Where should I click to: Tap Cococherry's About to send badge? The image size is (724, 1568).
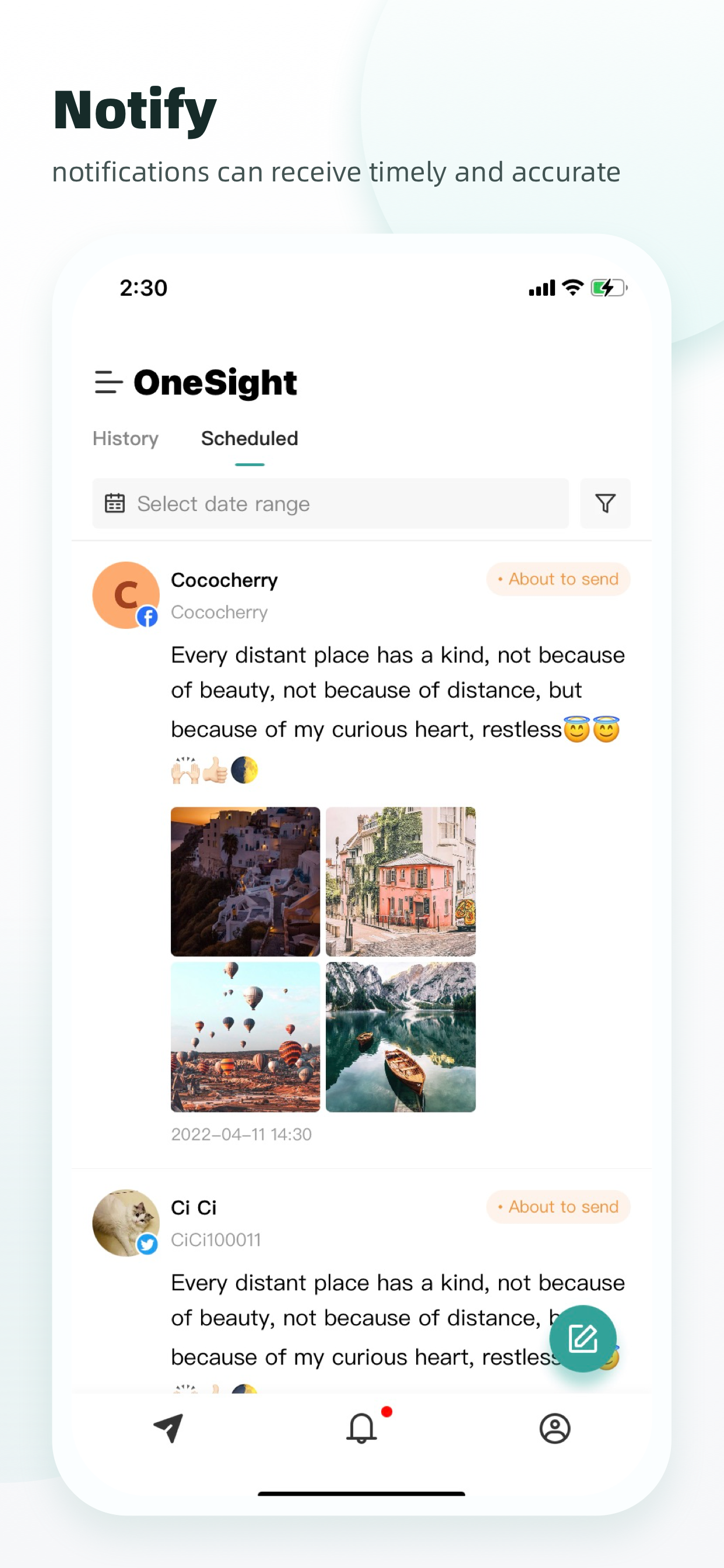click(x=558, y=579)
